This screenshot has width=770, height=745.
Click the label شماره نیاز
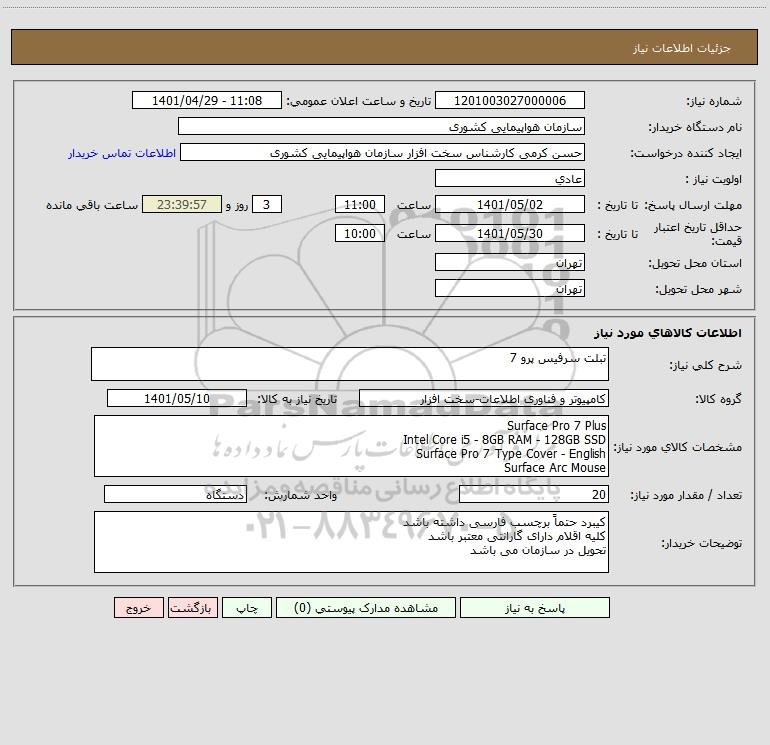pyautogui.click(x=714, y=102)
